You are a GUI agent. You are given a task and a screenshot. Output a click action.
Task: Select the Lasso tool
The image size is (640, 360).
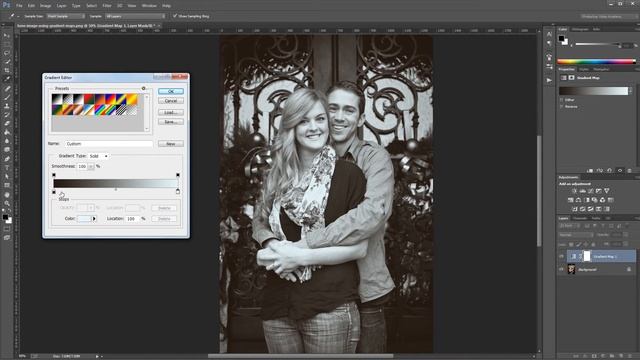[7, 53]
